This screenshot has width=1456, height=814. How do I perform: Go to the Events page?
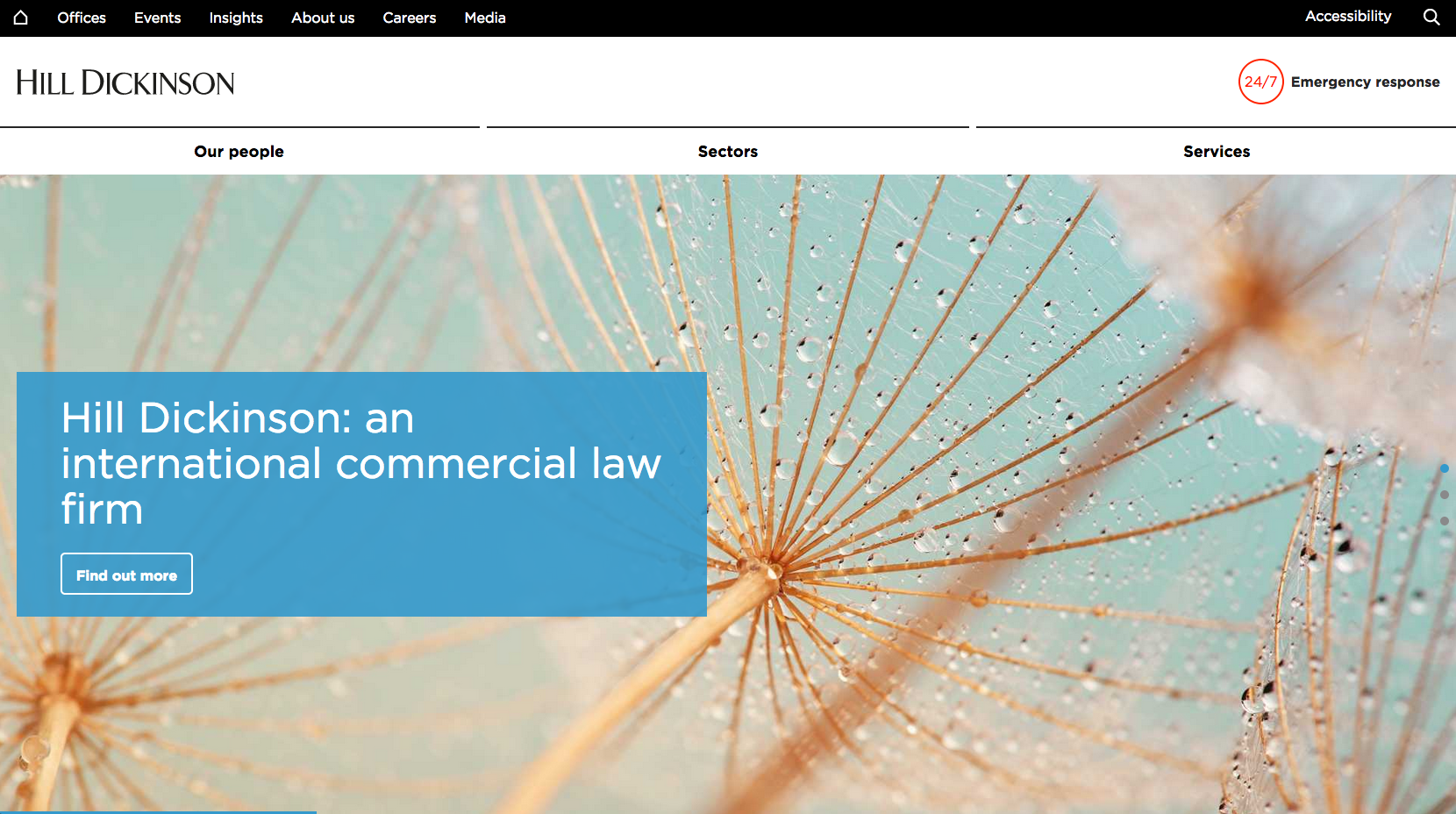[157, 18]
